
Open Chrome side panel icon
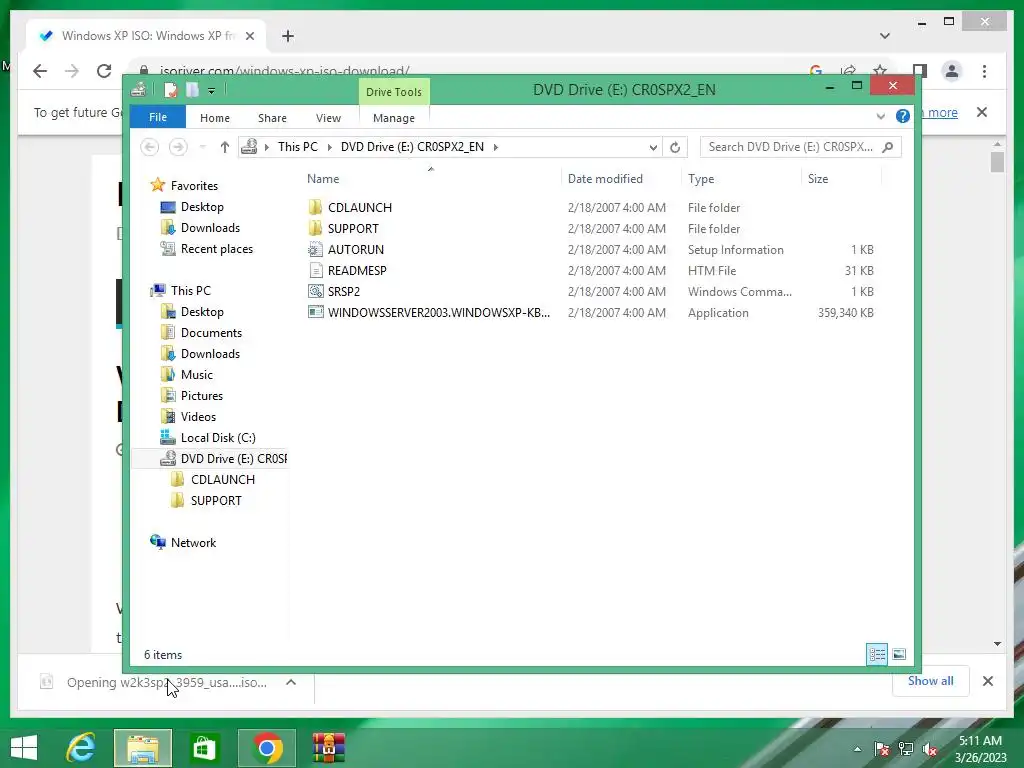pyautogui.click(x=920, y=71)
